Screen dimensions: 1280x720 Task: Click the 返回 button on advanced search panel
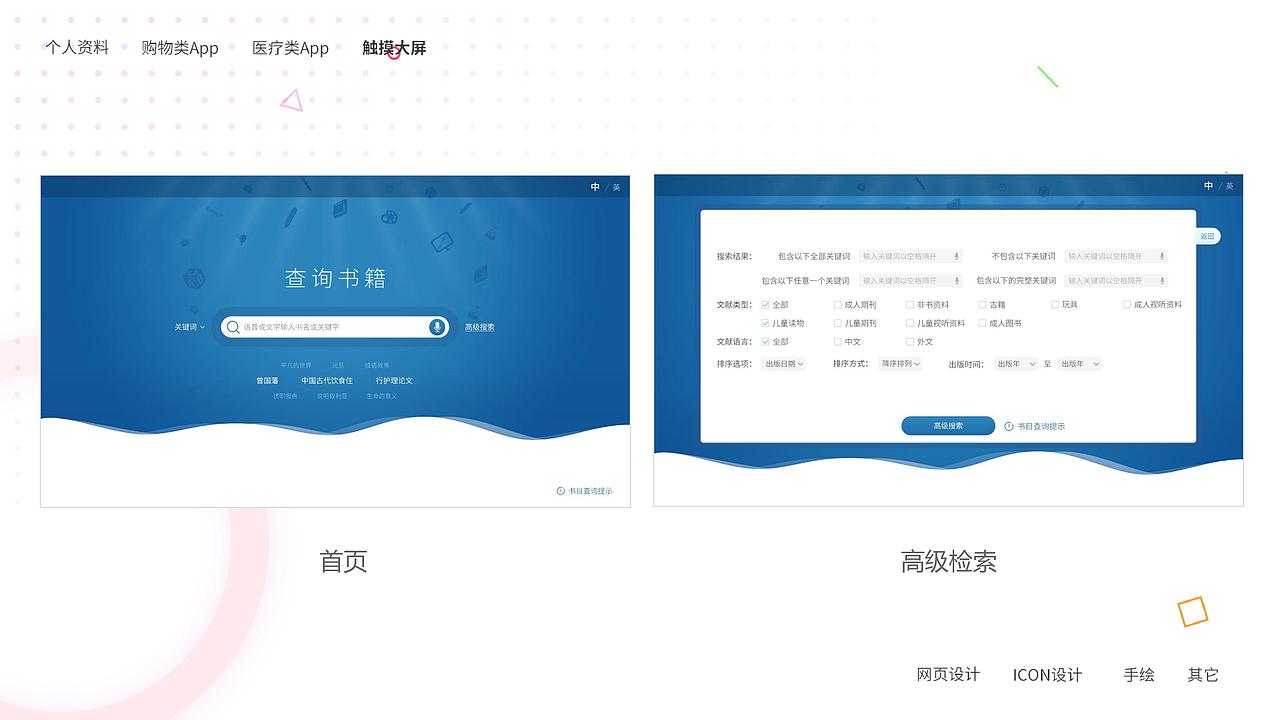coord(1207,236)
